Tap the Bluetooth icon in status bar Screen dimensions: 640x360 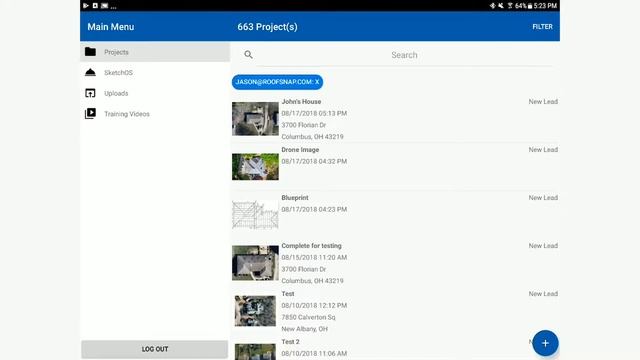click(492, 6)
